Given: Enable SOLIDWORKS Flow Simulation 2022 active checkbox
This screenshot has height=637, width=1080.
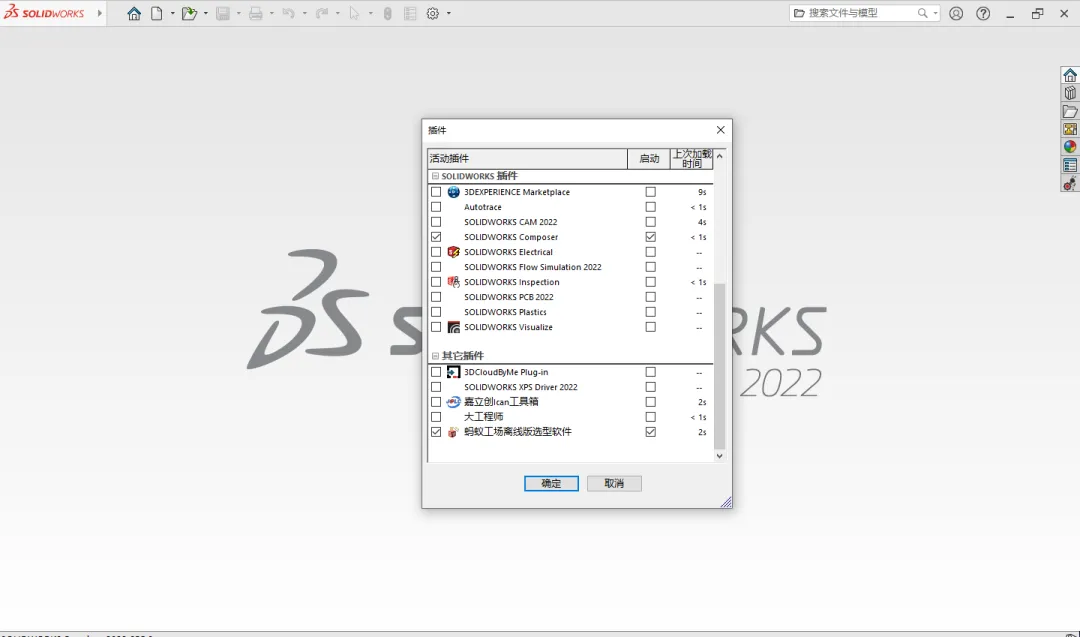Looking at the screenshot, I should pyautogui.click(x=436, y=267).
